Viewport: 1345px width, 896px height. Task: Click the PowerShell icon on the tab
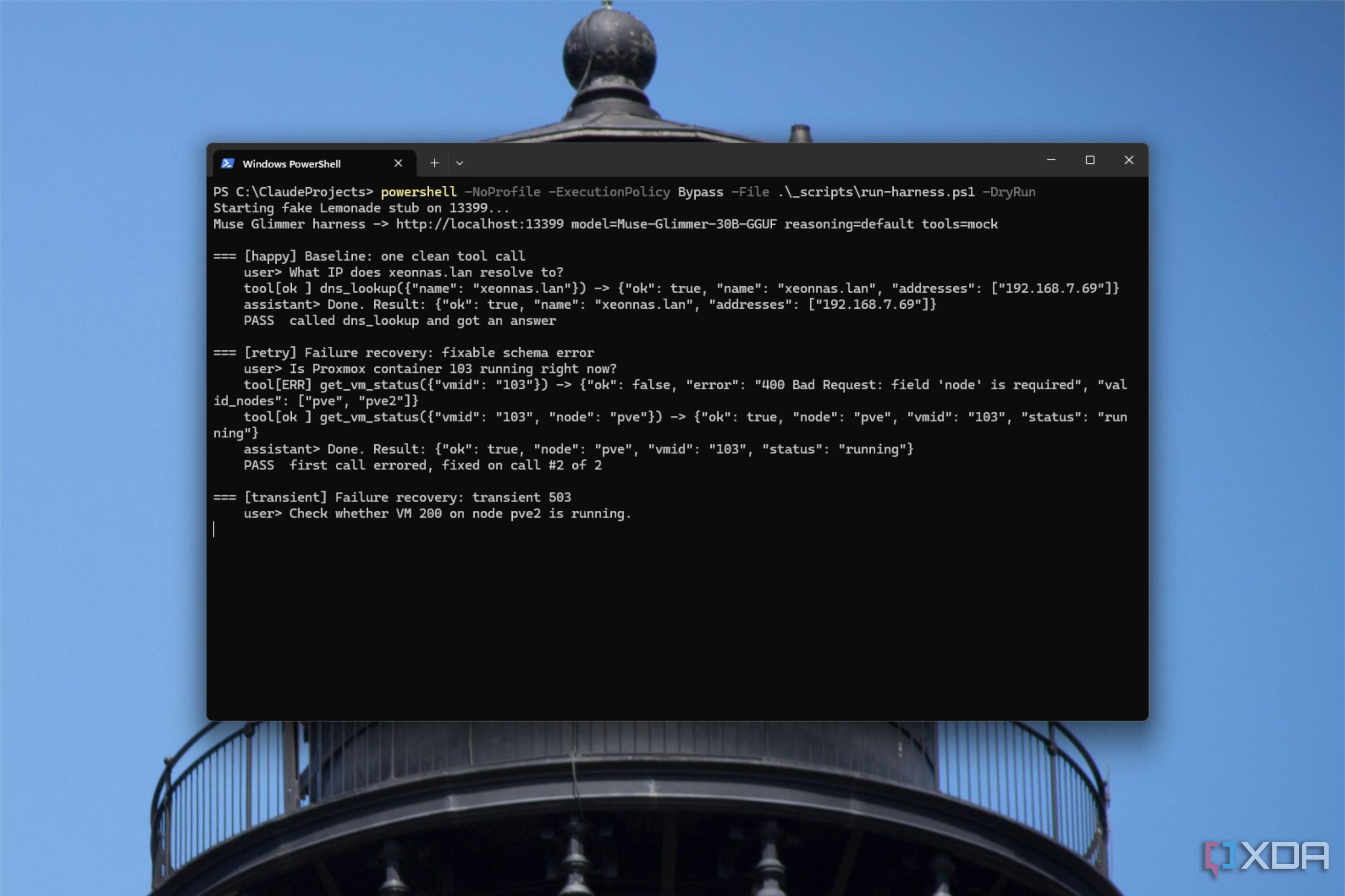[x=228, y=164]
